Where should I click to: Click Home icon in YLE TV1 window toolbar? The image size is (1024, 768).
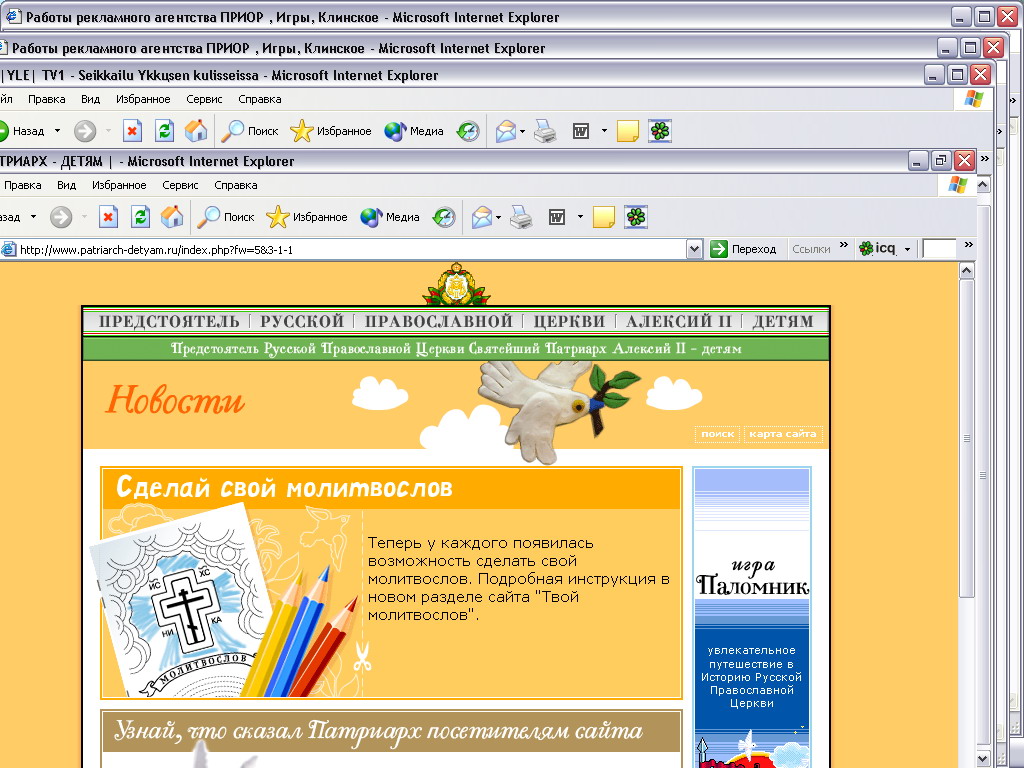pyautogui.click(x=196, y=131)
